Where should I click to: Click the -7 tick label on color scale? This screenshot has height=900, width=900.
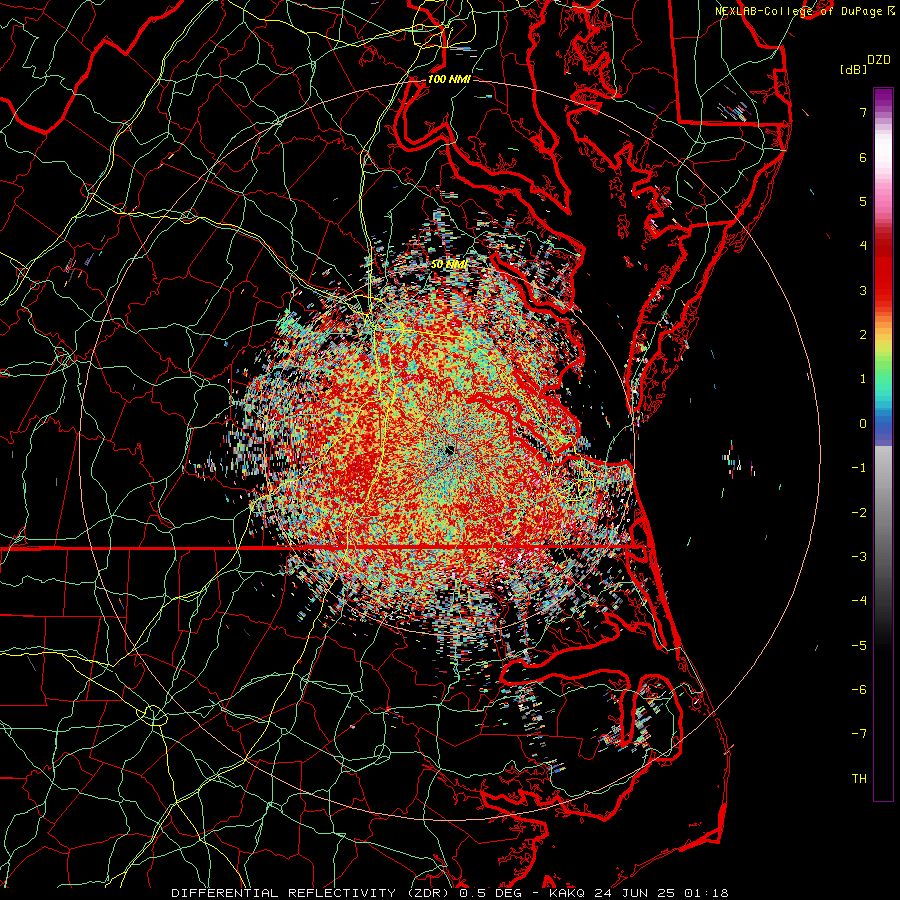[x=859, y=734]
